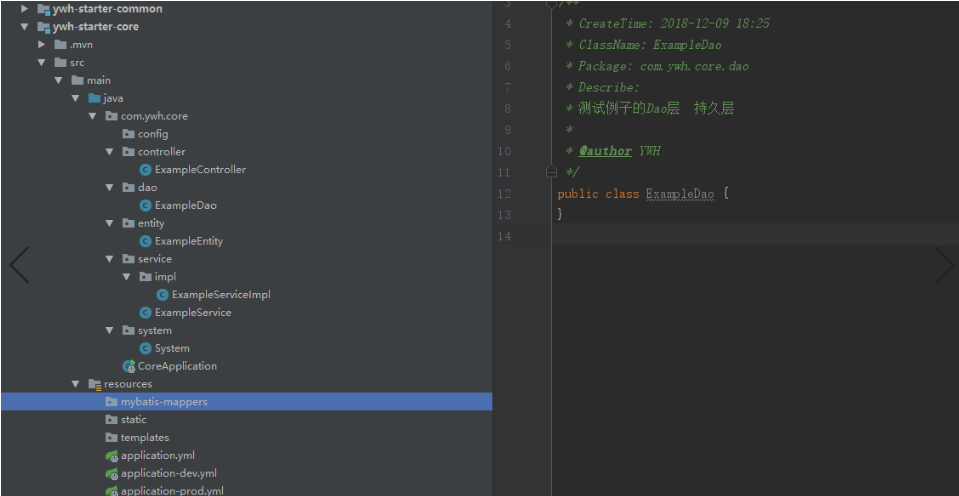Select the templates folder

click(x=145, y=438)
